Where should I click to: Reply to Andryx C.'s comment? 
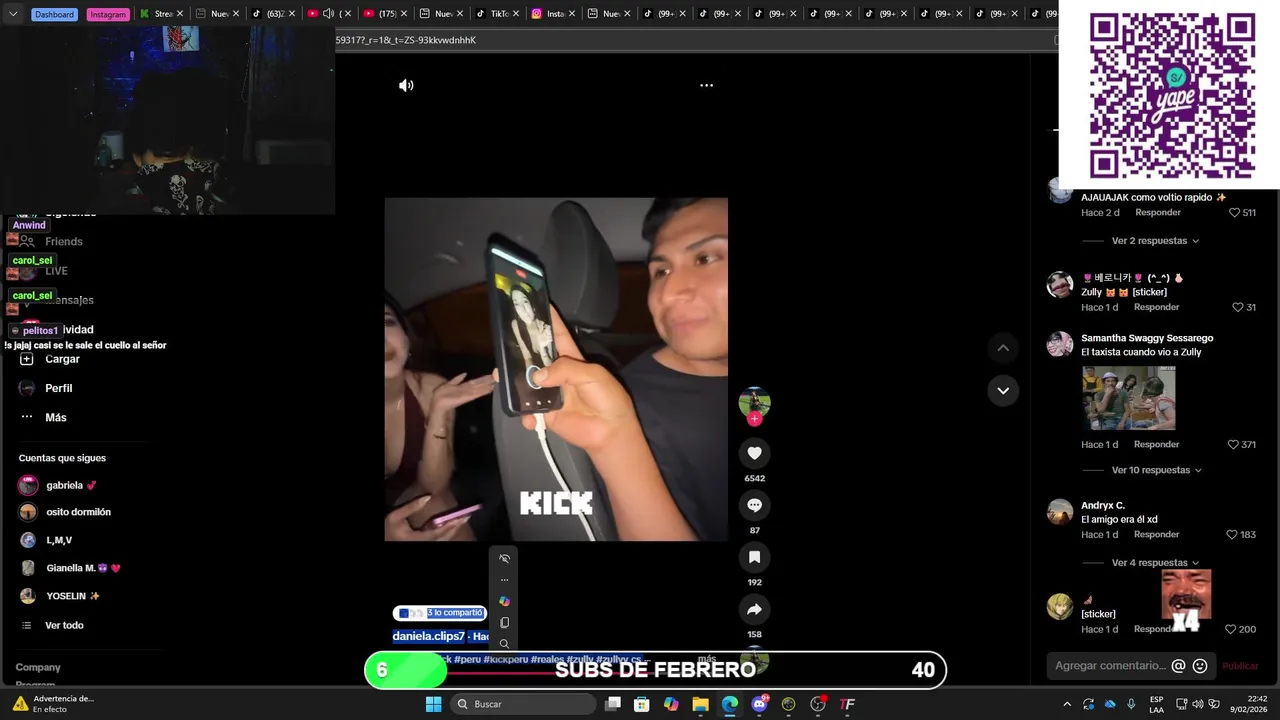pyautogui.click(x=1156, y=535)
